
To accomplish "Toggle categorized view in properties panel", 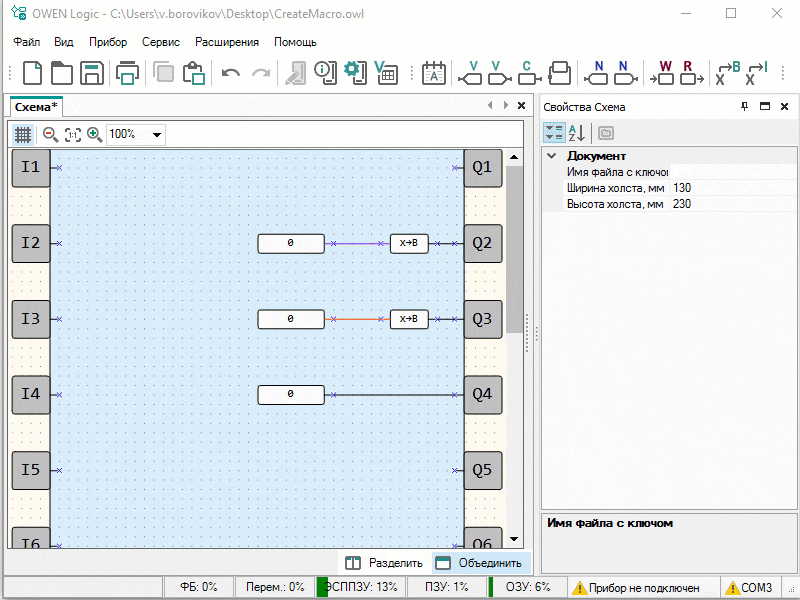I will tap(553, 132).
